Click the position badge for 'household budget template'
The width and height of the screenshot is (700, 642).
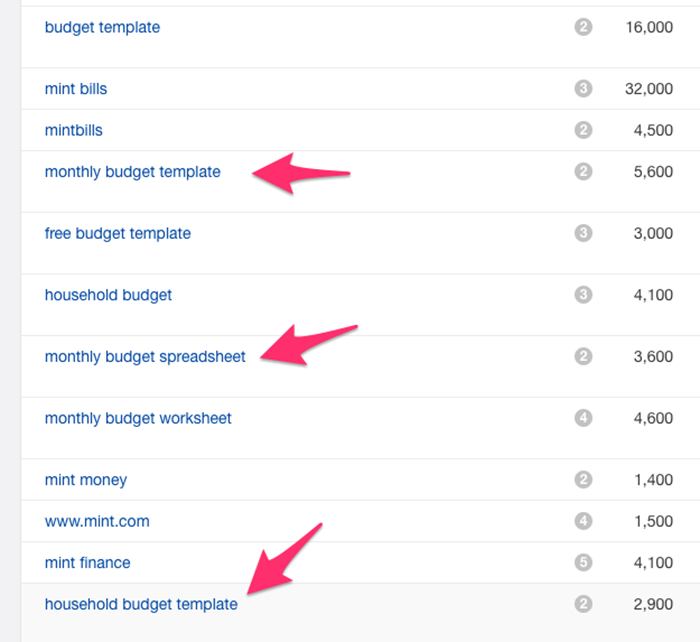pyautogui.click(x=583, y=604)
